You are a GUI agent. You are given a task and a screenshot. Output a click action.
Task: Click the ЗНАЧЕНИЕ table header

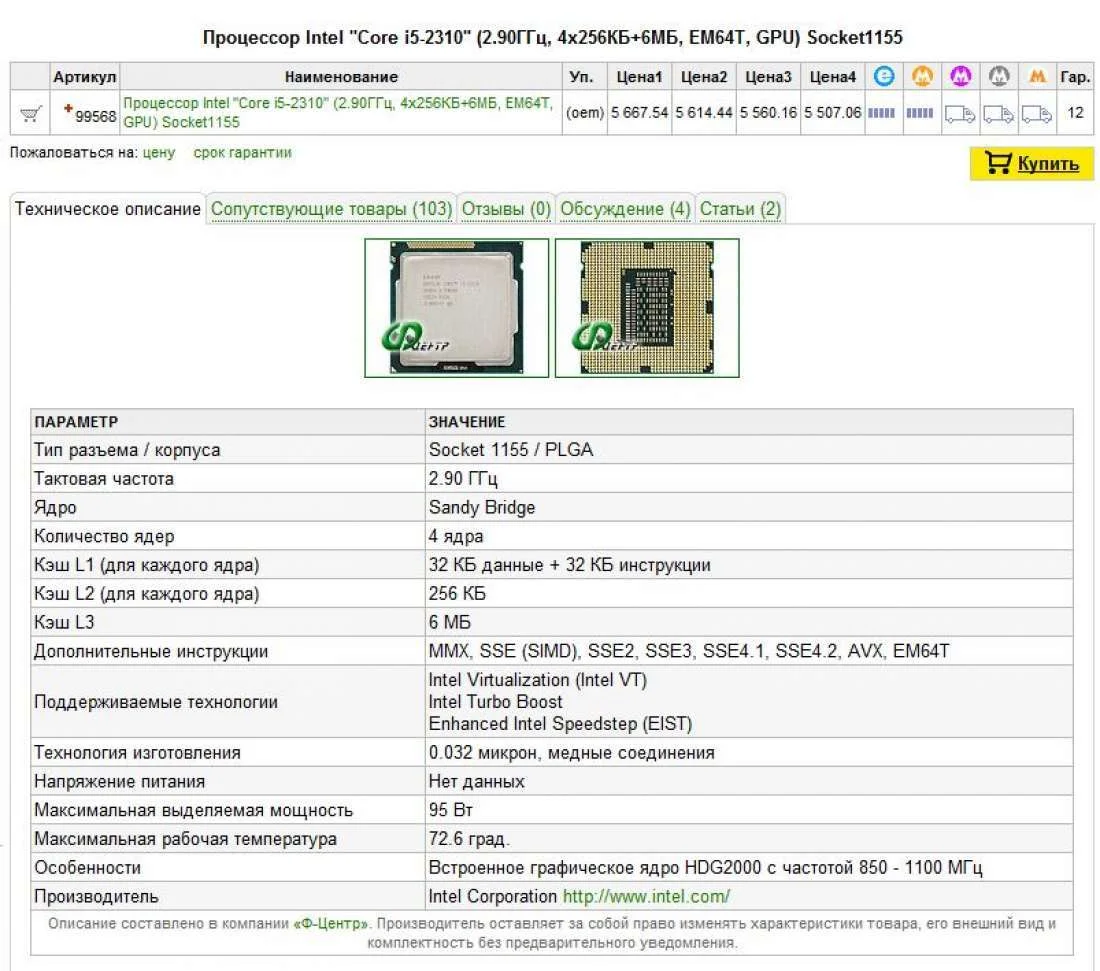(x=467, y=422)
